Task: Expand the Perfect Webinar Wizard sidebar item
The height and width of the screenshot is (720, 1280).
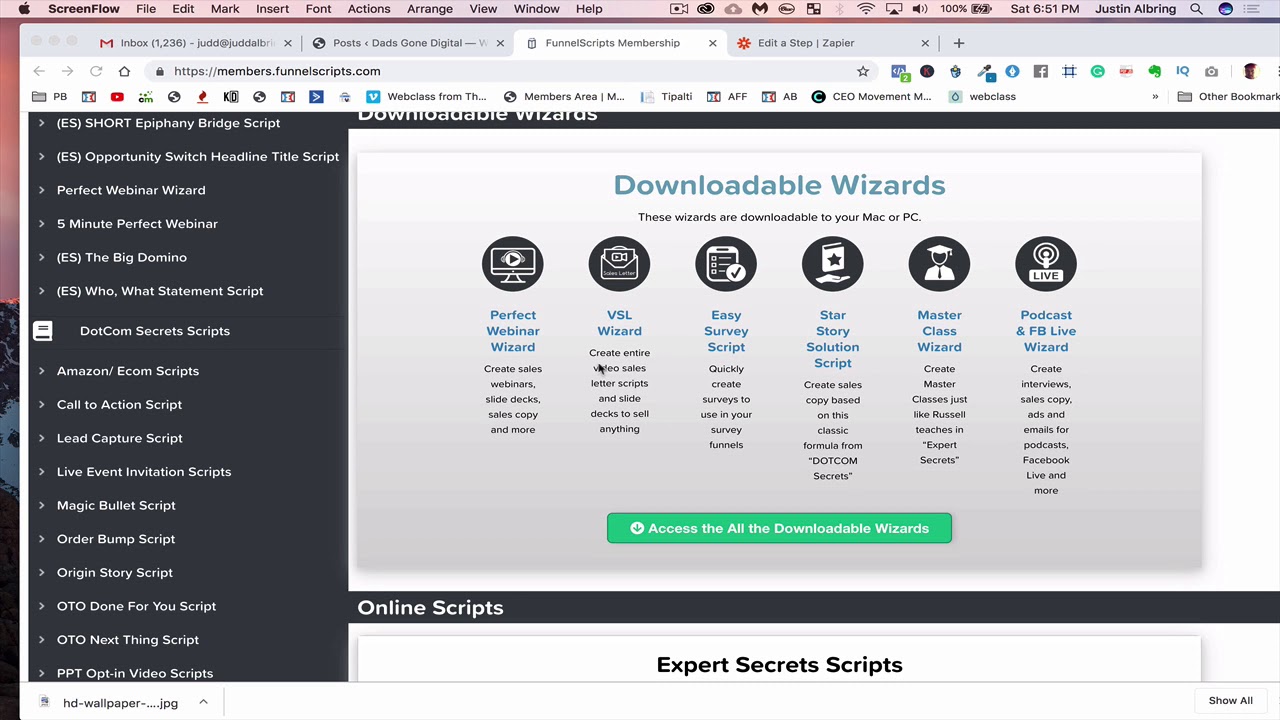Action: pos(41,190)
